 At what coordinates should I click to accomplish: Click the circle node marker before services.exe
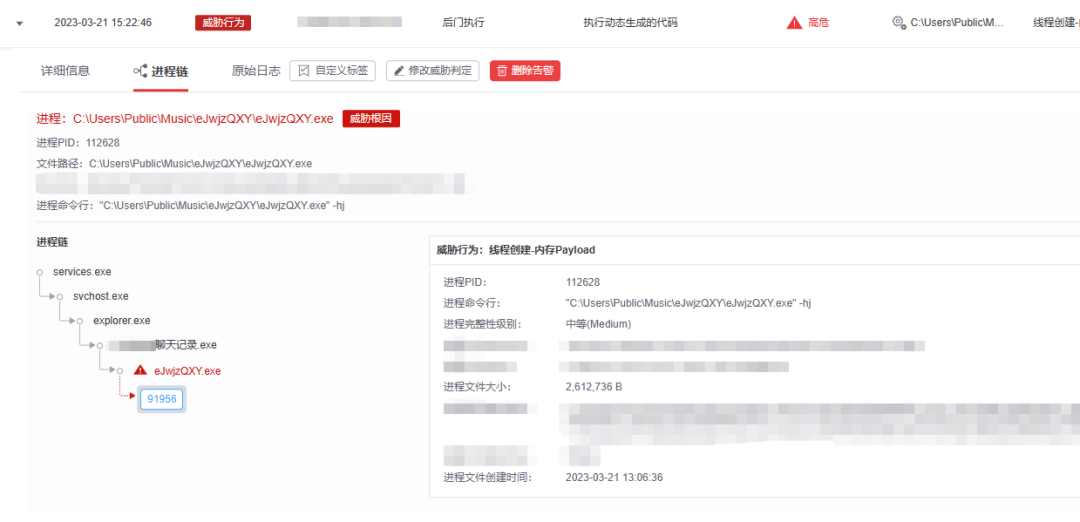[40, 272]
